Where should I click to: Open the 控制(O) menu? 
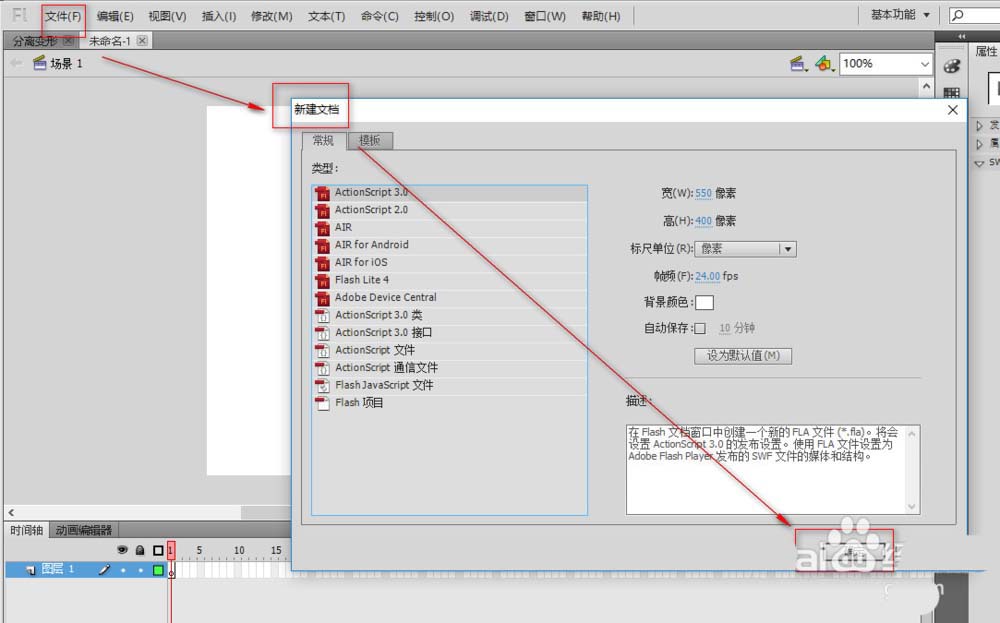click(x=434, y=16)
